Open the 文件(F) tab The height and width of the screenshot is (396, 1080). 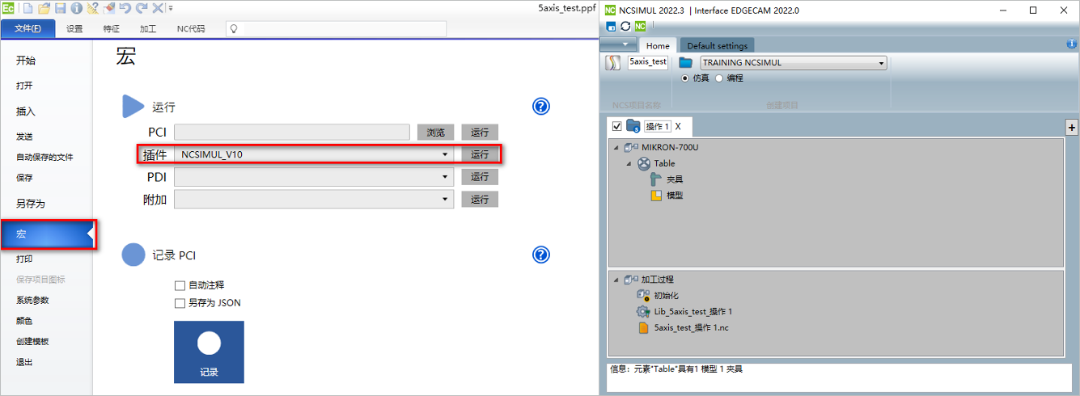pyautogui.click(x=28, y=29)
